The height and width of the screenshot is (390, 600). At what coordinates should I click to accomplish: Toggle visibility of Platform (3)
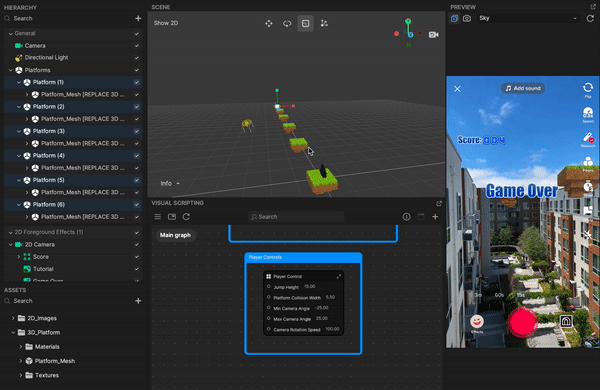click(x=137, y=131)
